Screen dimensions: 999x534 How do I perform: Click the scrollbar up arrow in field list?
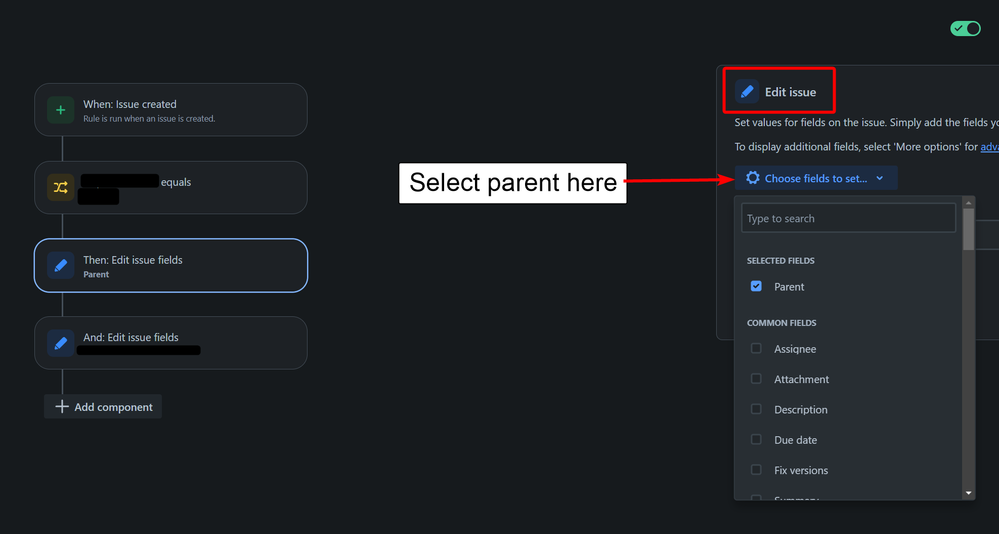pyautogui.click(x=968, y=203)
